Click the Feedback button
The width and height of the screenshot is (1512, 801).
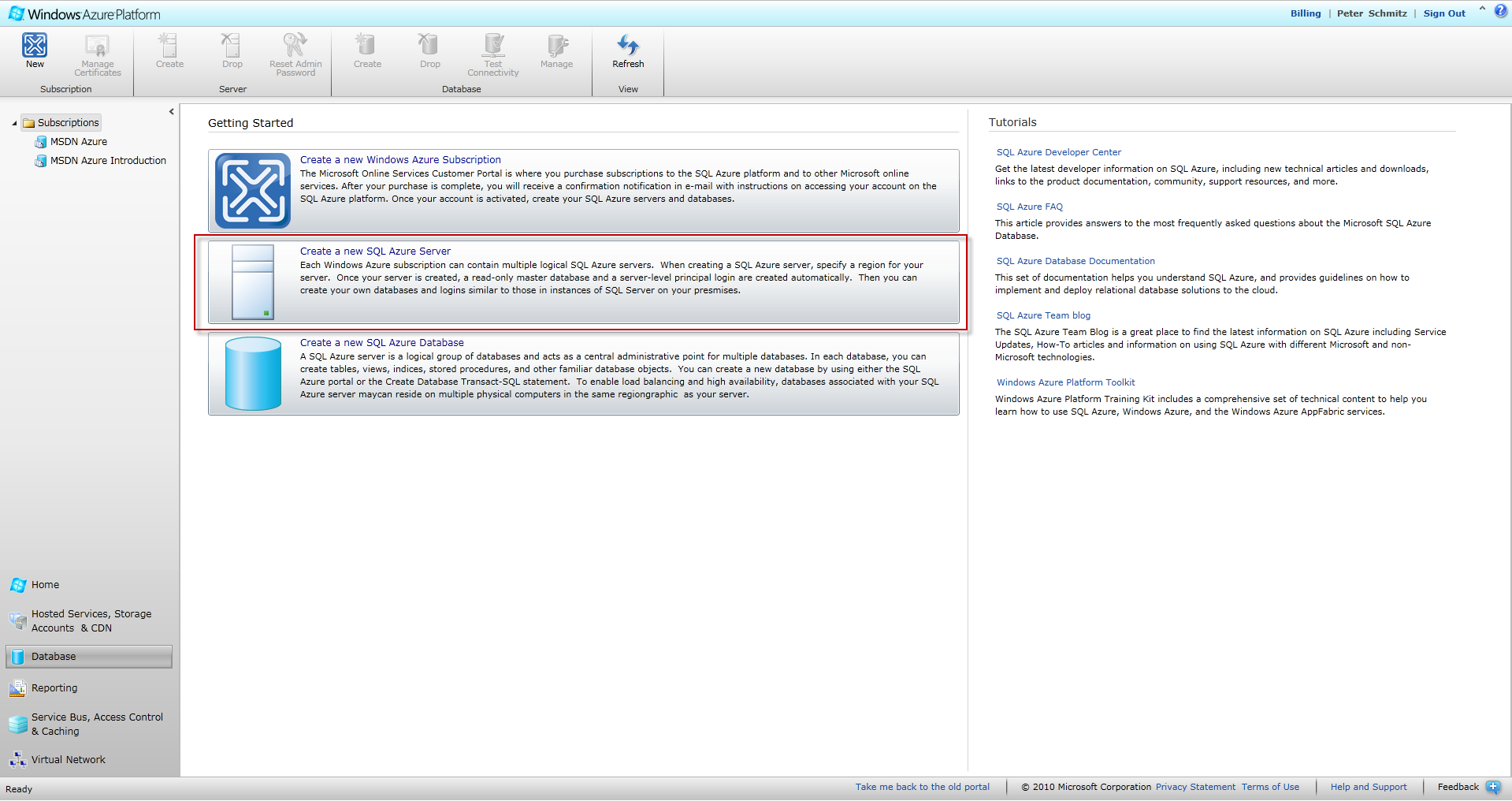1458,787
